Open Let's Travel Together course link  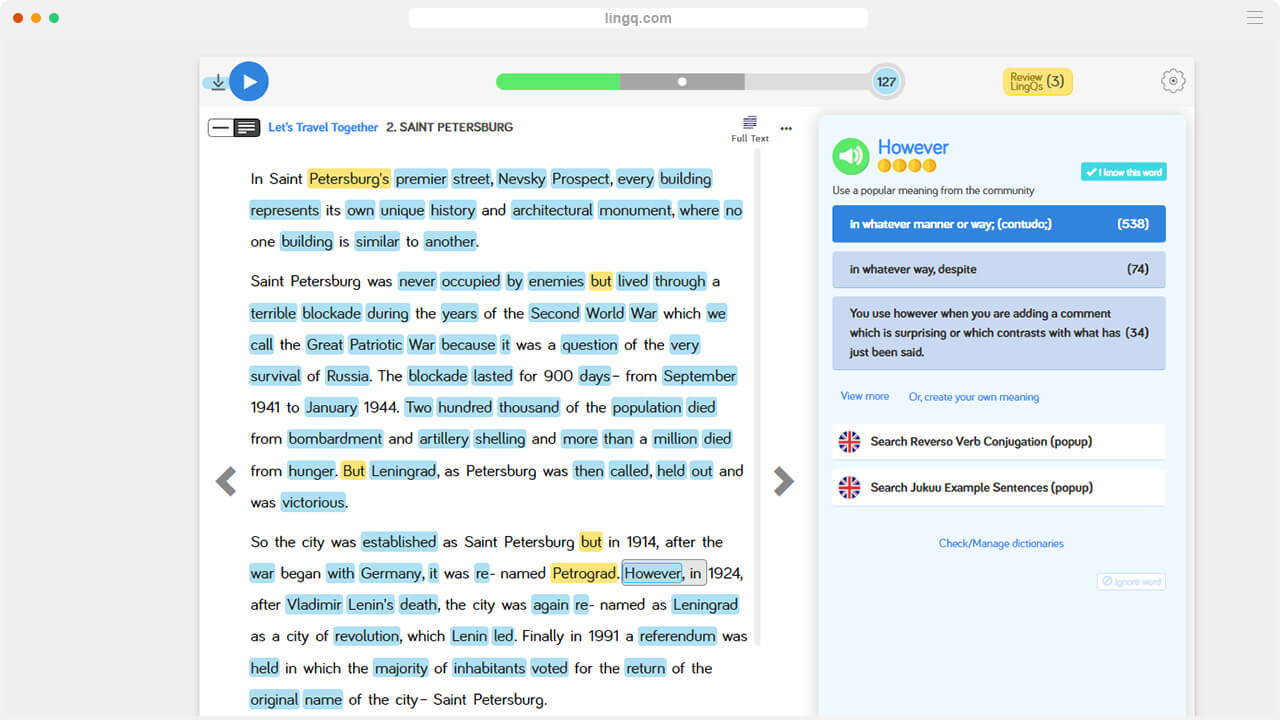point(323,128)
